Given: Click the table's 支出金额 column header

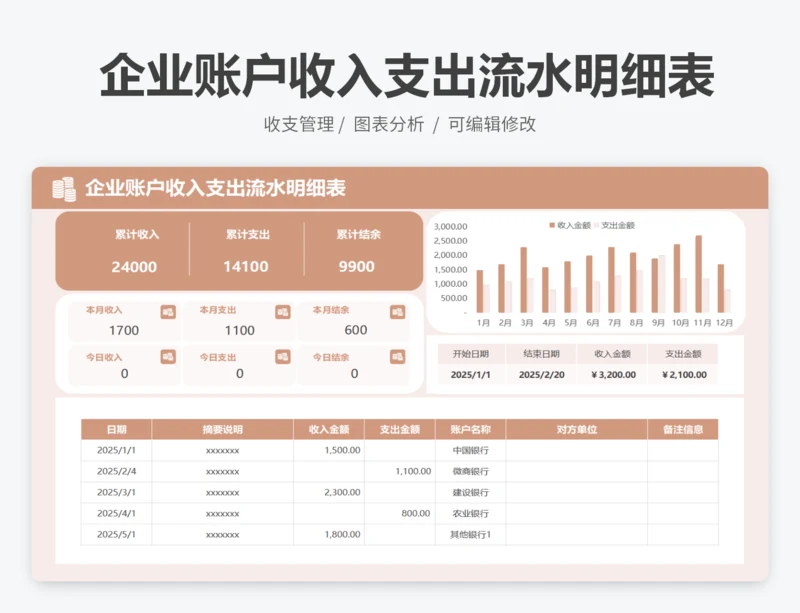Looking at the screenshot, I should (x=399, y=430).
